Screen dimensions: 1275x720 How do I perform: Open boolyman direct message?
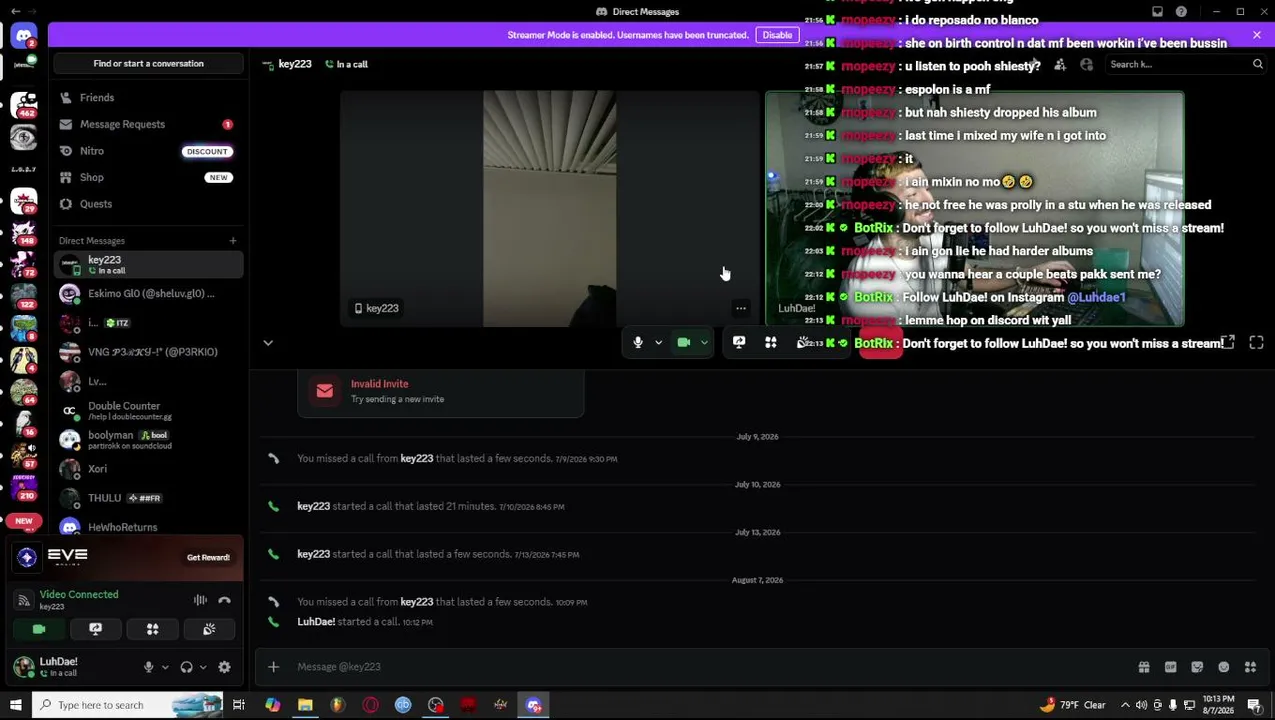148,440
